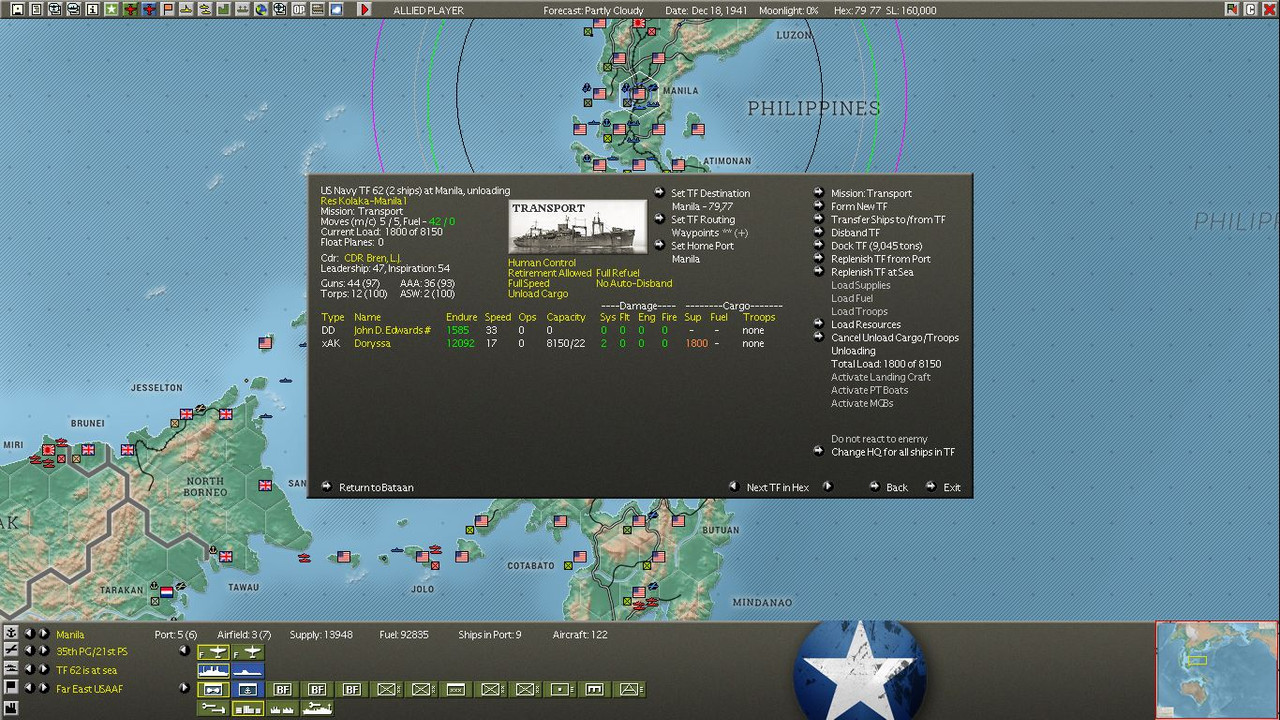1280x720 pixels.
Task: Click the flag icon beside Far East USAAF
Action: point(11,688)
